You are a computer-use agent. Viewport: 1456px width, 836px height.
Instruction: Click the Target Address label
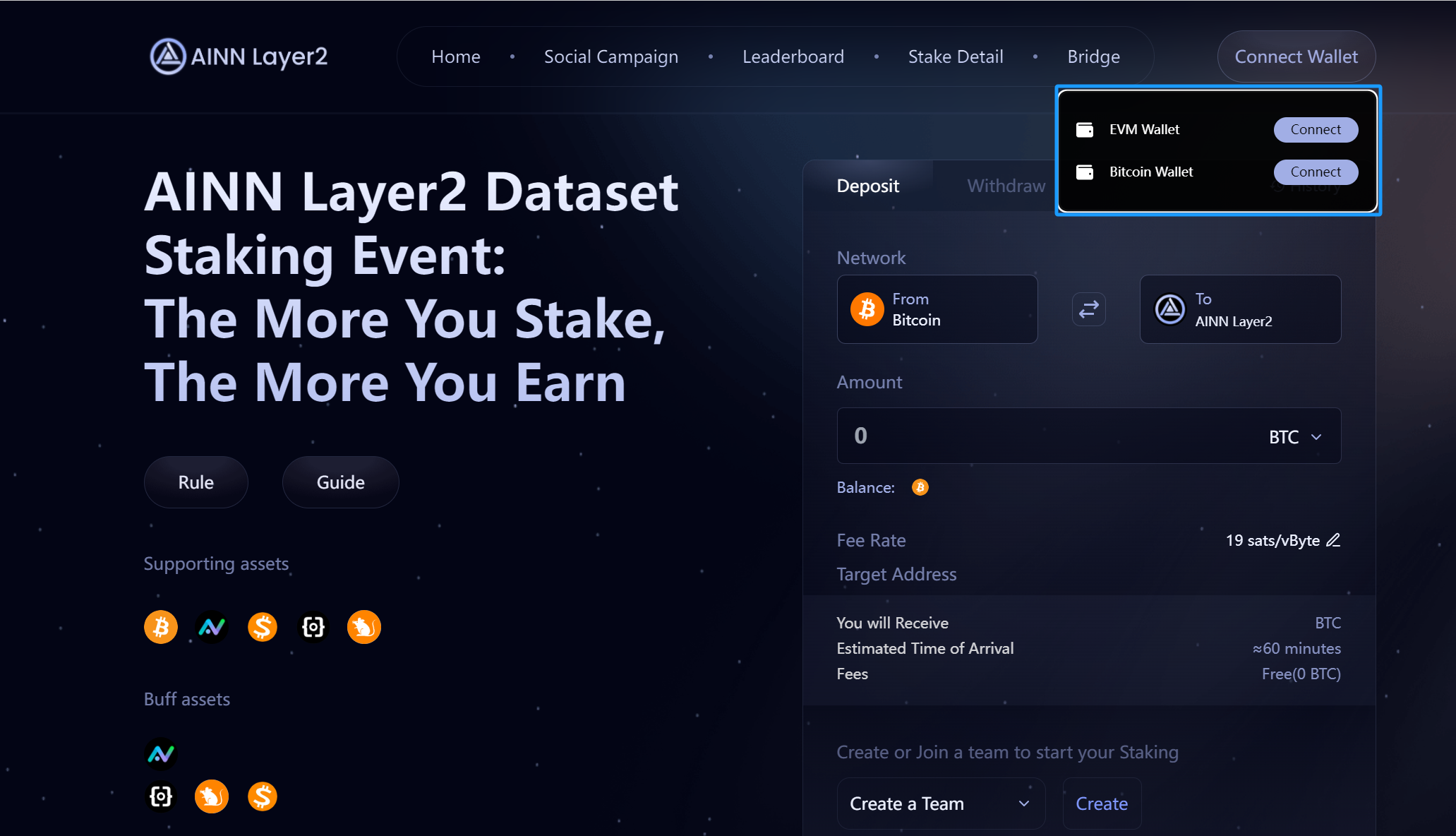click(896, 574)
